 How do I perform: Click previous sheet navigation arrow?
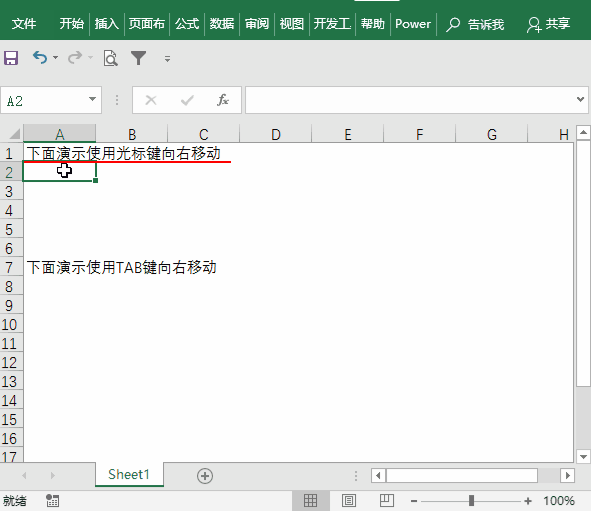coord(24,476)
